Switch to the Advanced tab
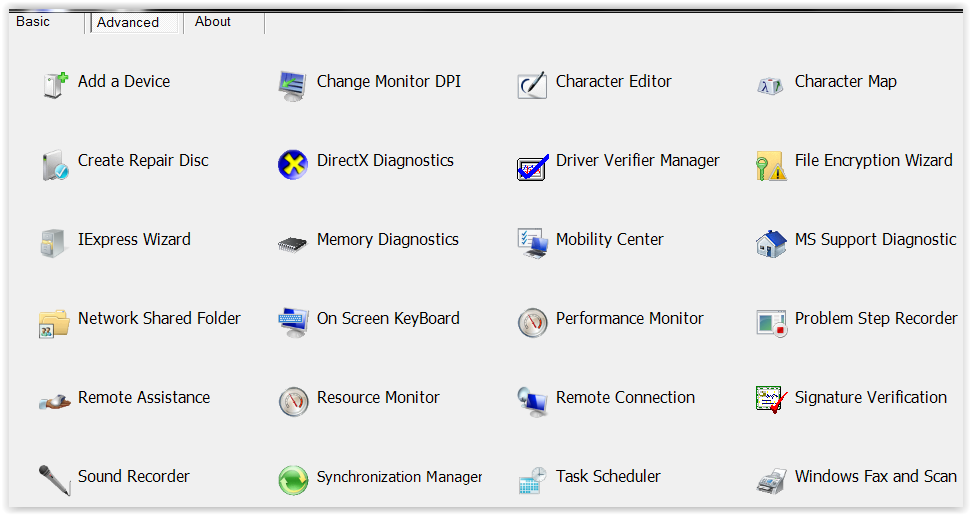The image size is (971, 515). click(x=128, y=22)
